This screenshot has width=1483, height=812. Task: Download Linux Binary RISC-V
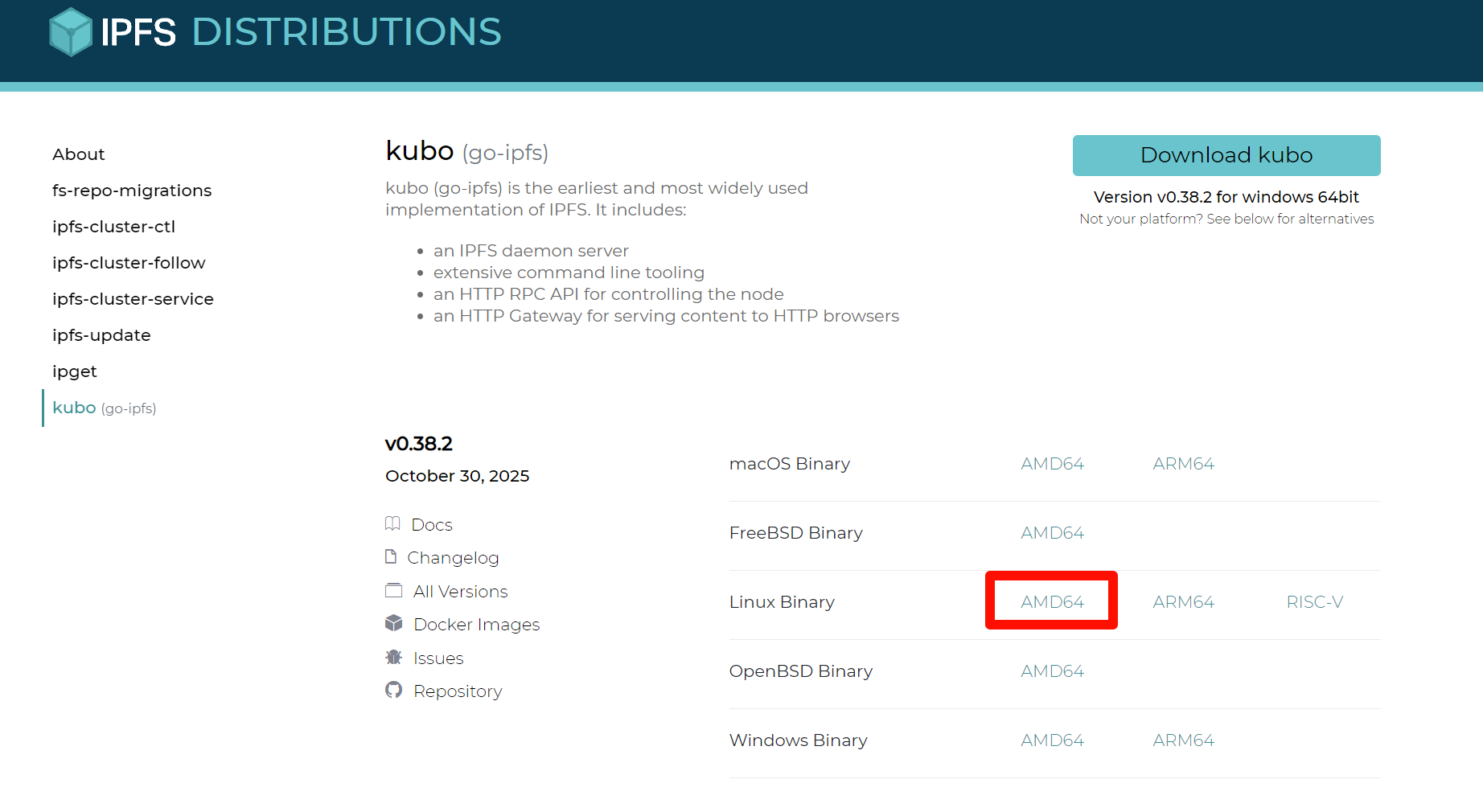1315,602
